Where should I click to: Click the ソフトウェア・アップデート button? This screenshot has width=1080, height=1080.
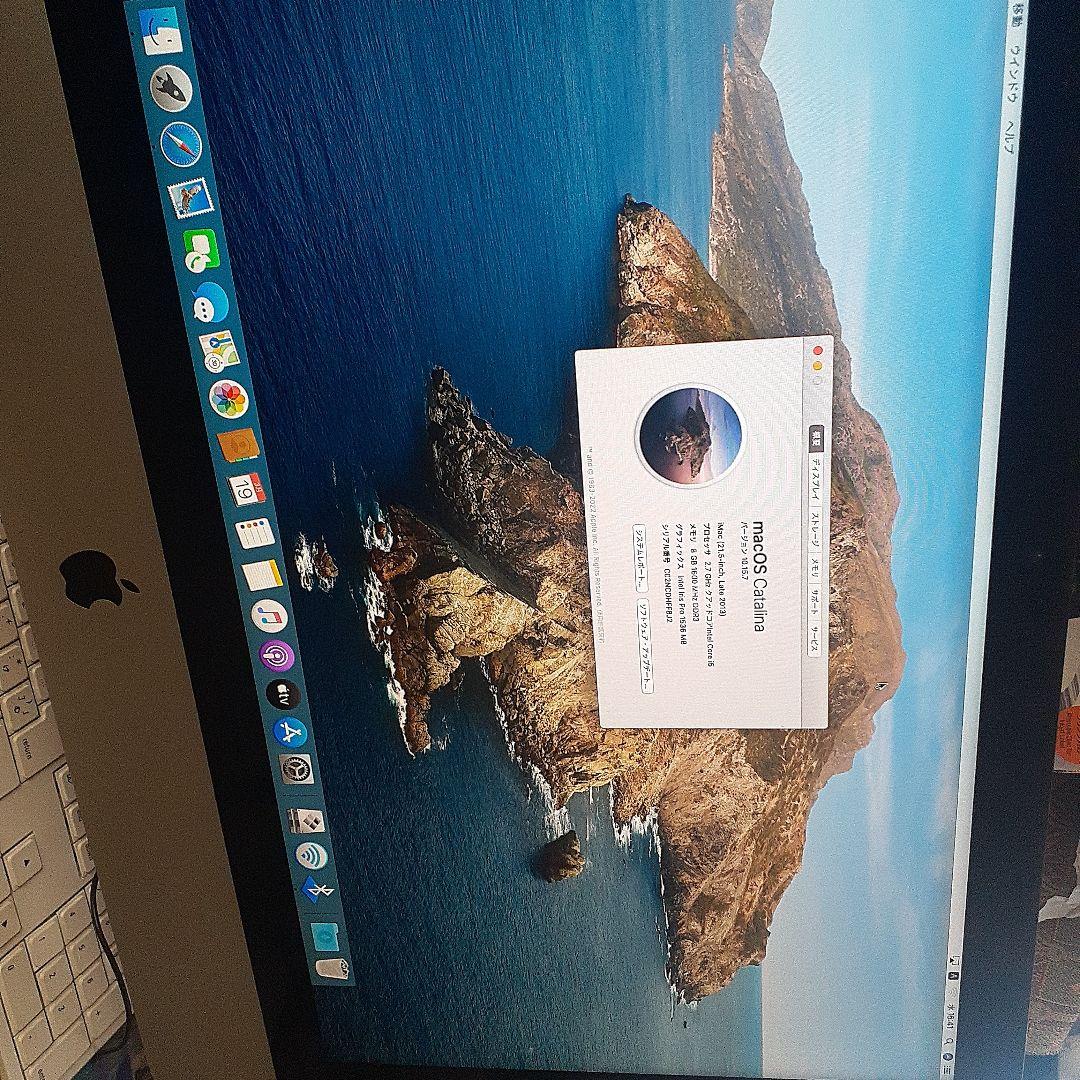(643, 645)
